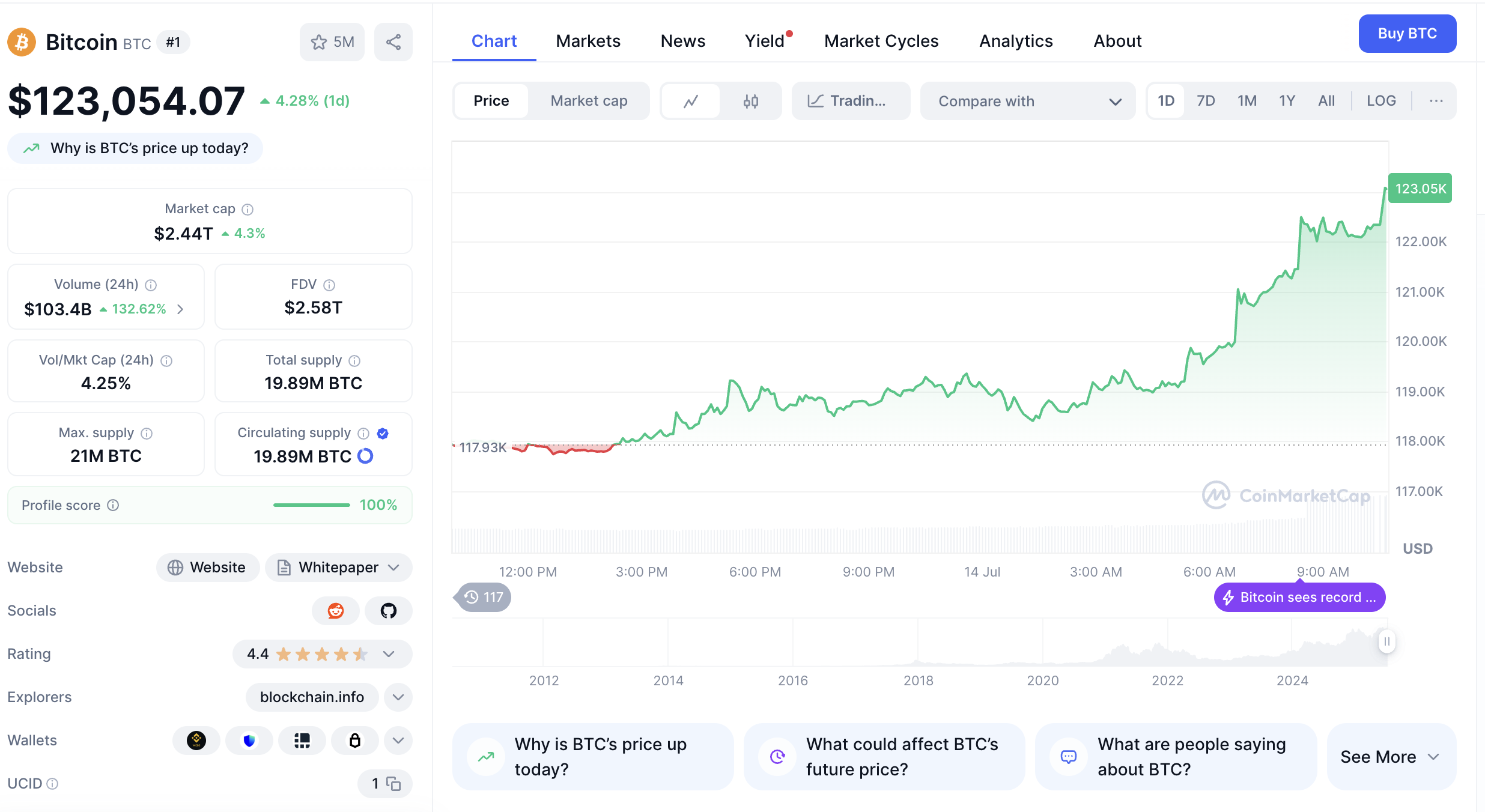Click the Buy BTC button
This screenshot has height=812, width=1485.
pos(1408,34)
